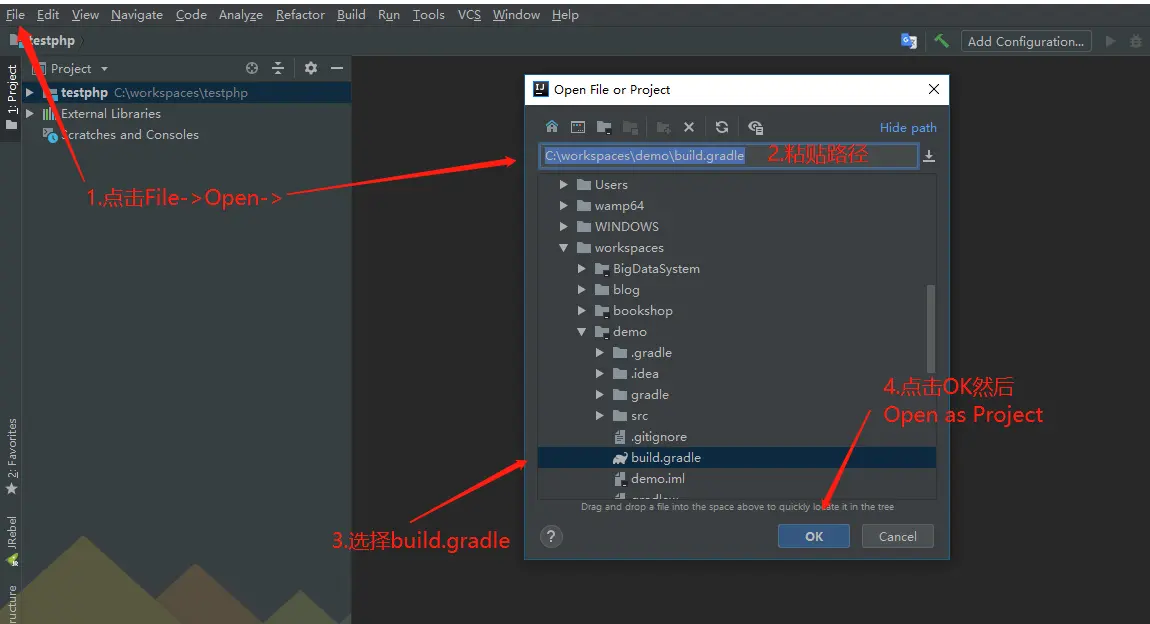Click the Collapse All icon in Project panel
This screenshot has width=1150, height=624.
[x=278, y=68]
